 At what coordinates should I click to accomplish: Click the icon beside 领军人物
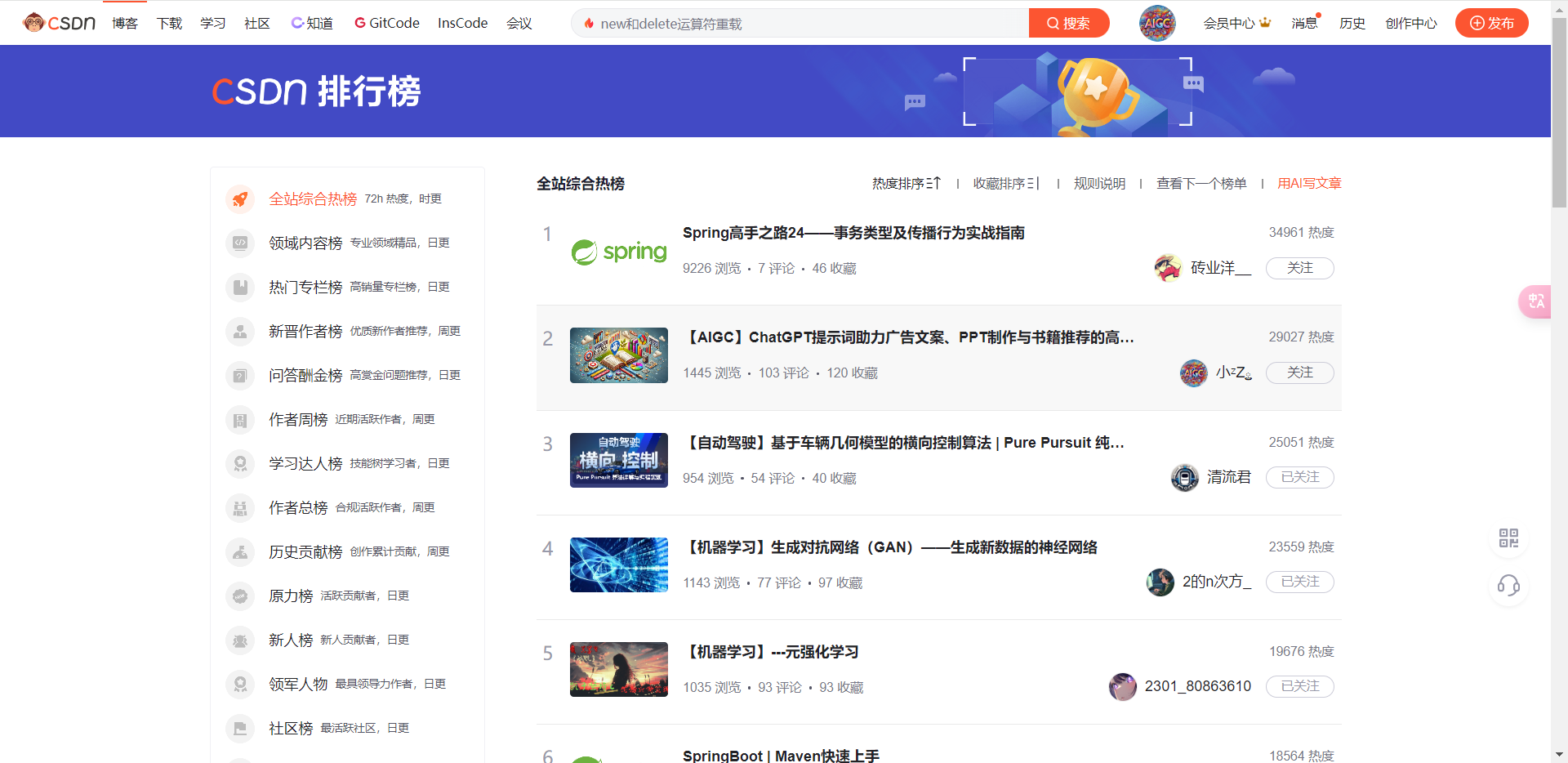pos(240,684)
